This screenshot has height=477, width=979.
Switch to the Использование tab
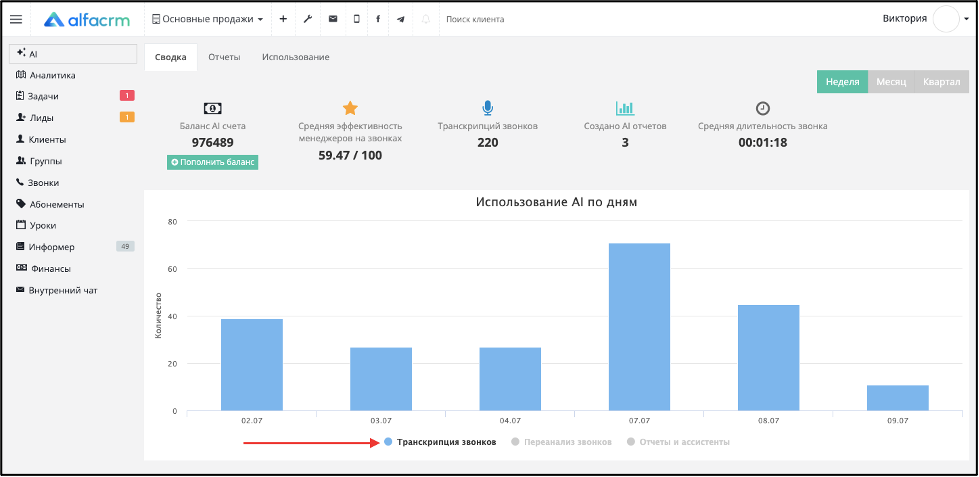(x=295, y=57)
